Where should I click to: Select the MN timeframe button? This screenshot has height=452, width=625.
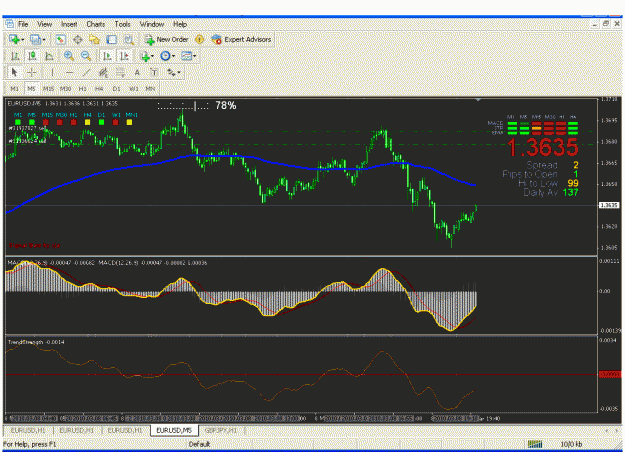pos(150,88)
